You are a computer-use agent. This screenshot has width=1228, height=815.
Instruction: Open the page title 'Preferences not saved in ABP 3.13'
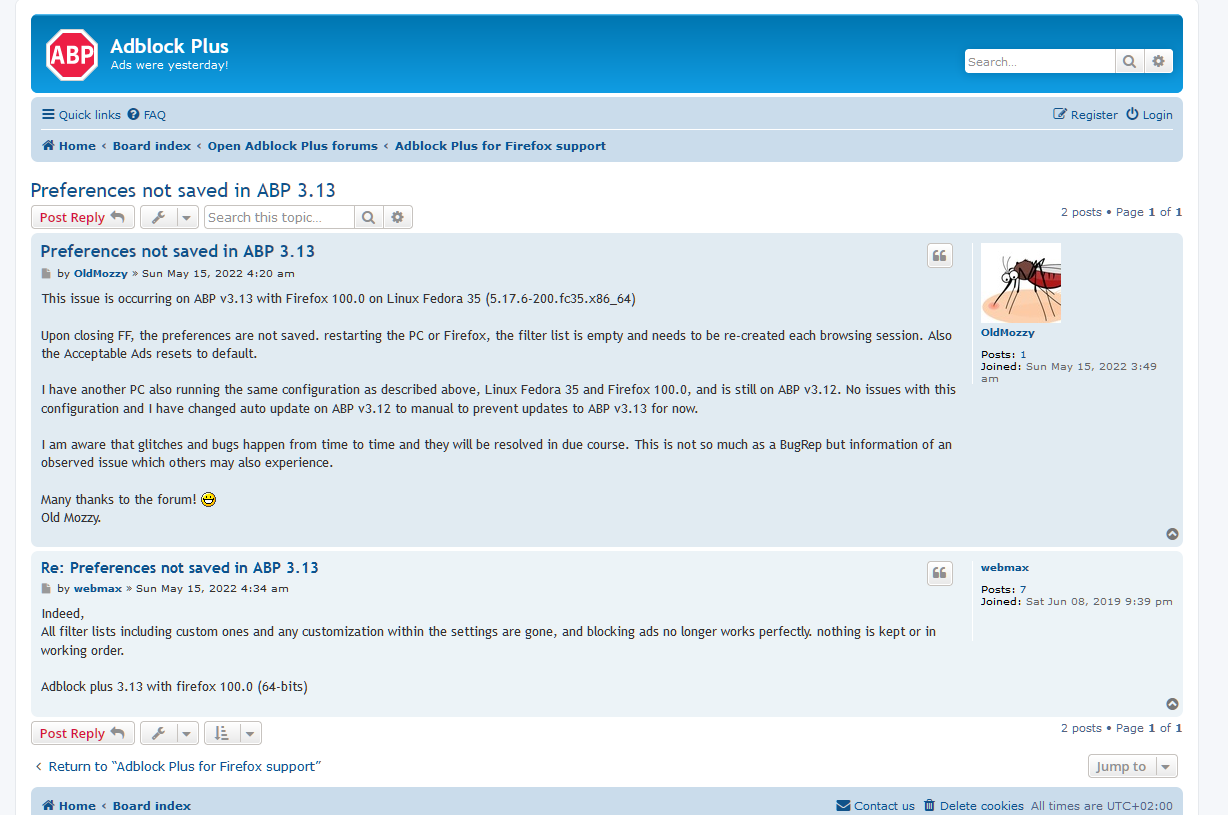point(183,190)
